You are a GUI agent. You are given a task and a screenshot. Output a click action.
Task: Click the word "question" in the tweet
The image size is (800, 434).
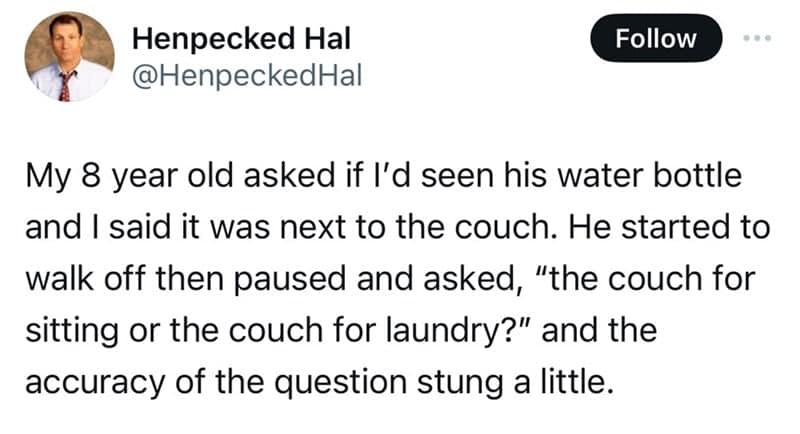377,379
